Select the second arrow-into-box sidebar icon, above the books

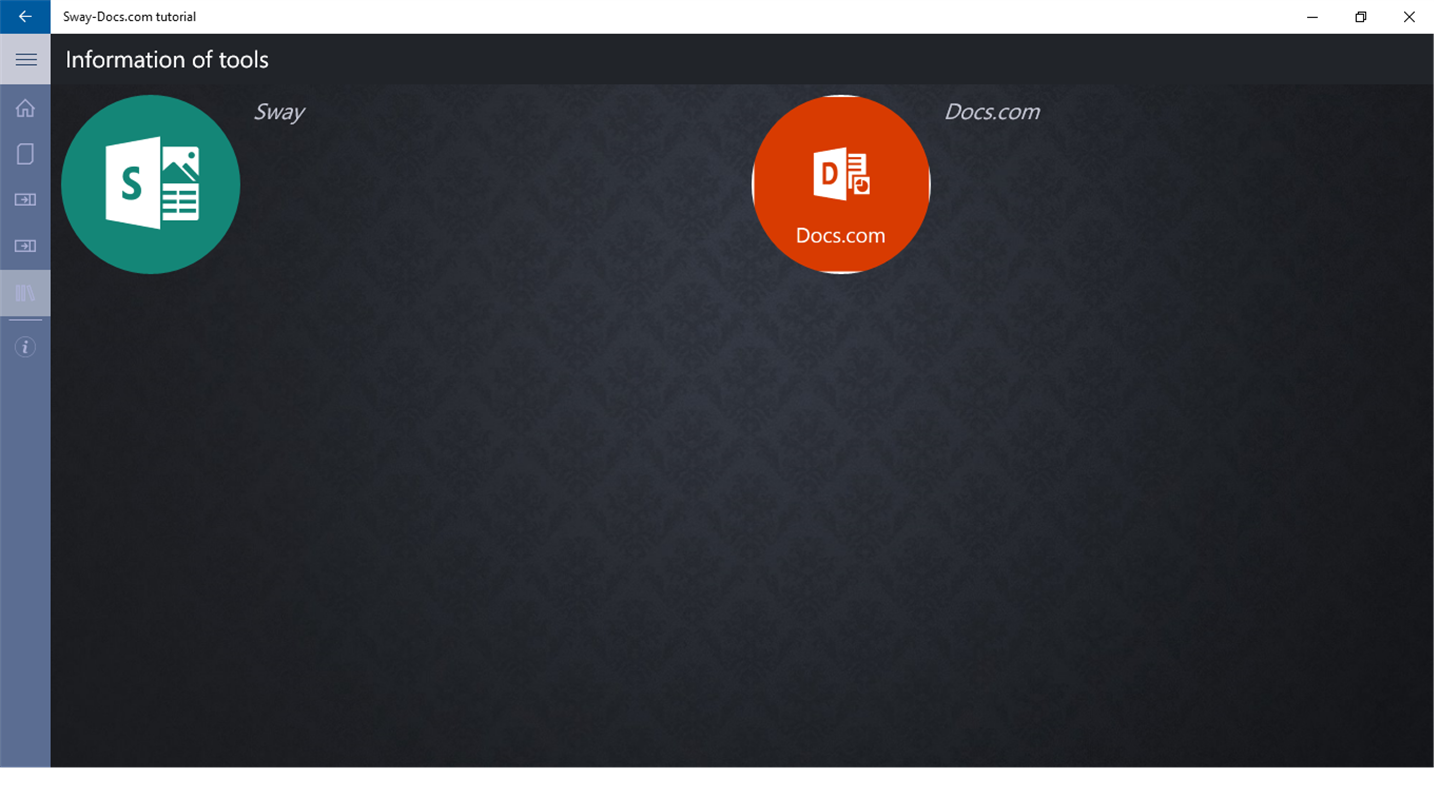25,246
